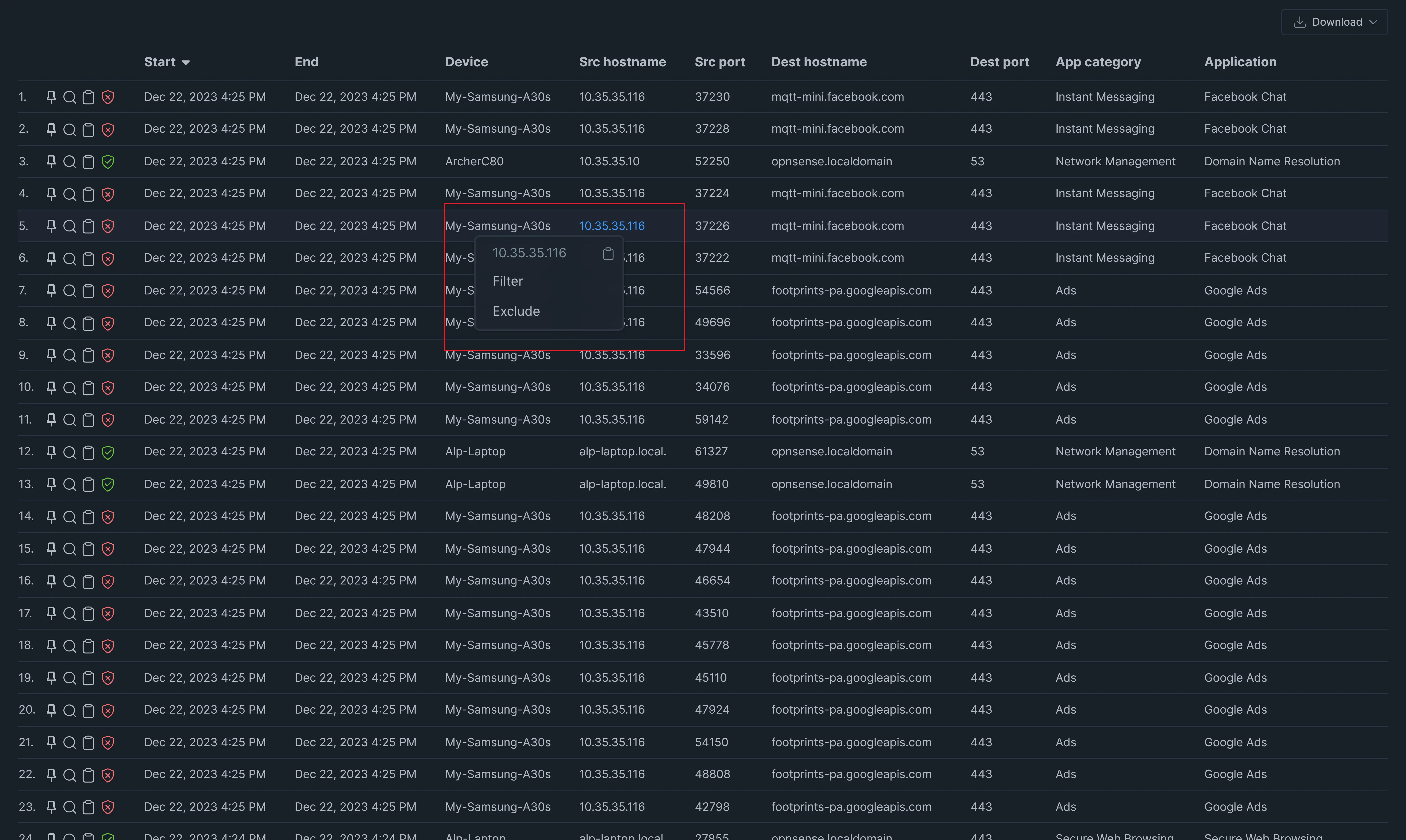Pin the row 13 Alp-Laptop session
The height and width of the screenshot is (840, 1406).
point(51,484)
